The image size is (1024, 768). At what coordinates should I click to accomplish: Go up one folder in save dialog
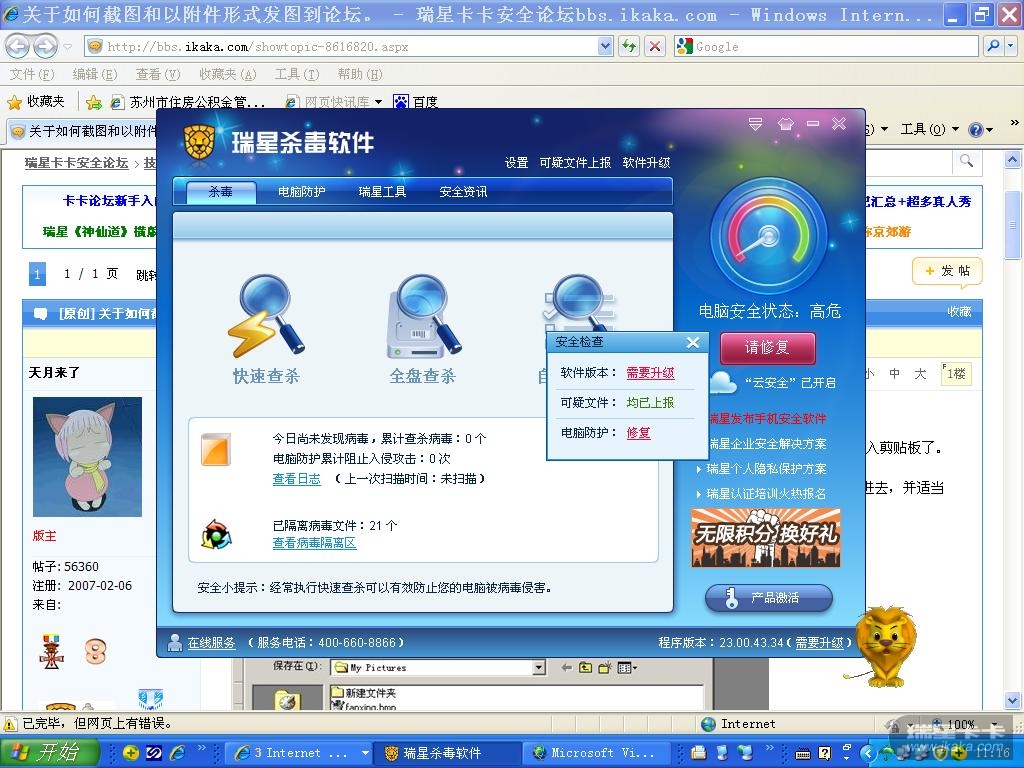tap(585, 667)
